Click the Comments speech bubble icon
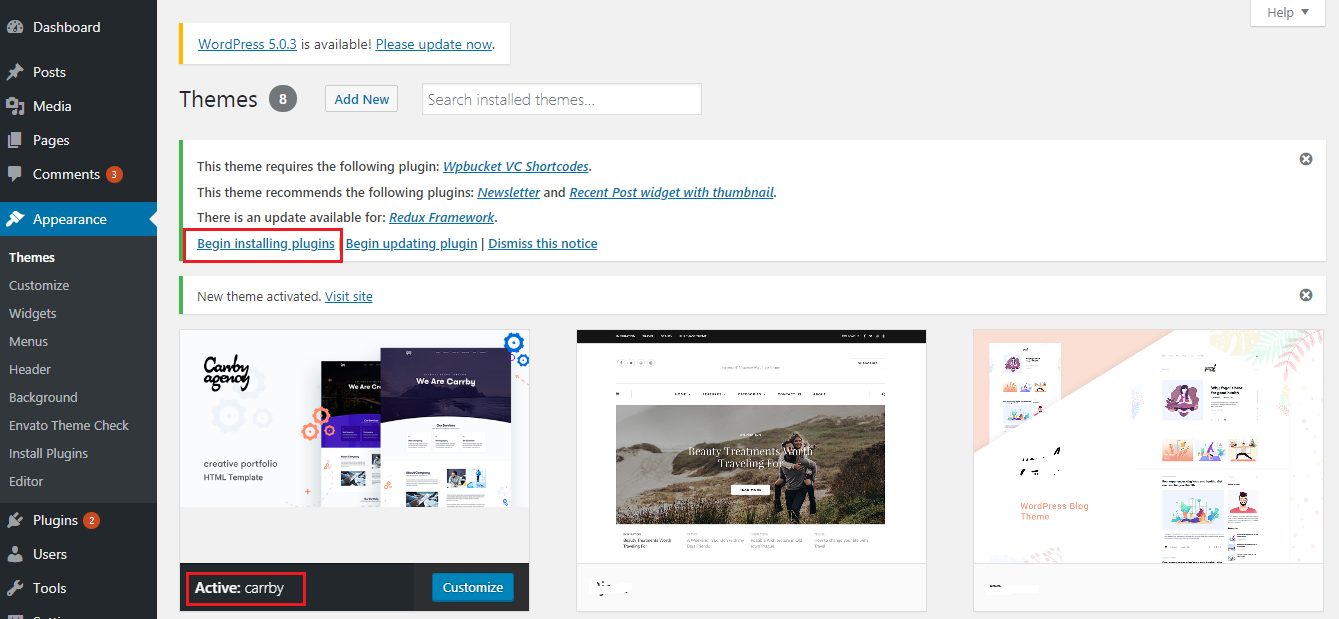Viewport: 1339px width, 619px height. click(15, 174)
